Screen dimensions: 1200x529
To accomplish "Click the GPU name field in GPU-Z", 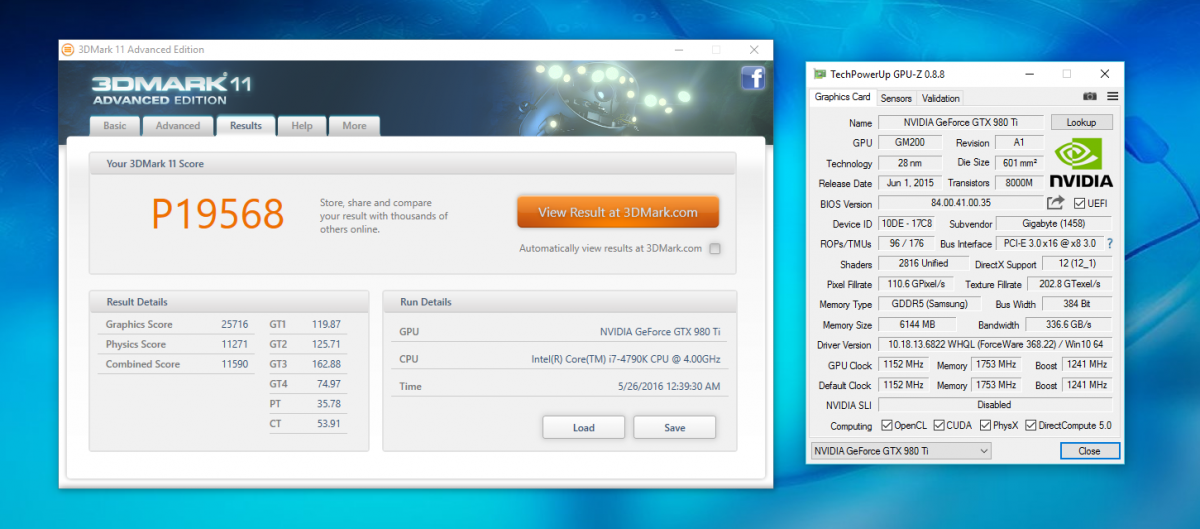I will [961, 122].
